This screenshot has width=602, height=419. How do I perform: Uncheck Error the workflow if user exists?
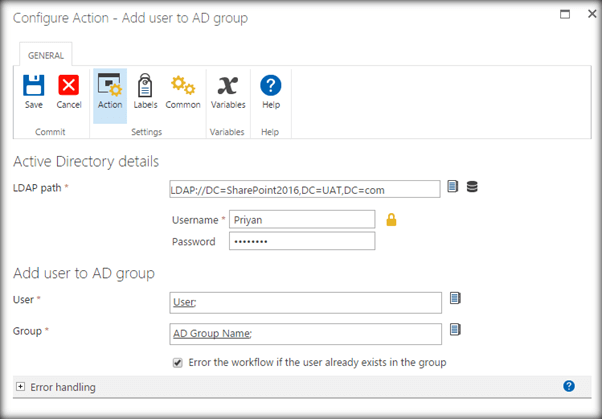click(x=178, y=362)
